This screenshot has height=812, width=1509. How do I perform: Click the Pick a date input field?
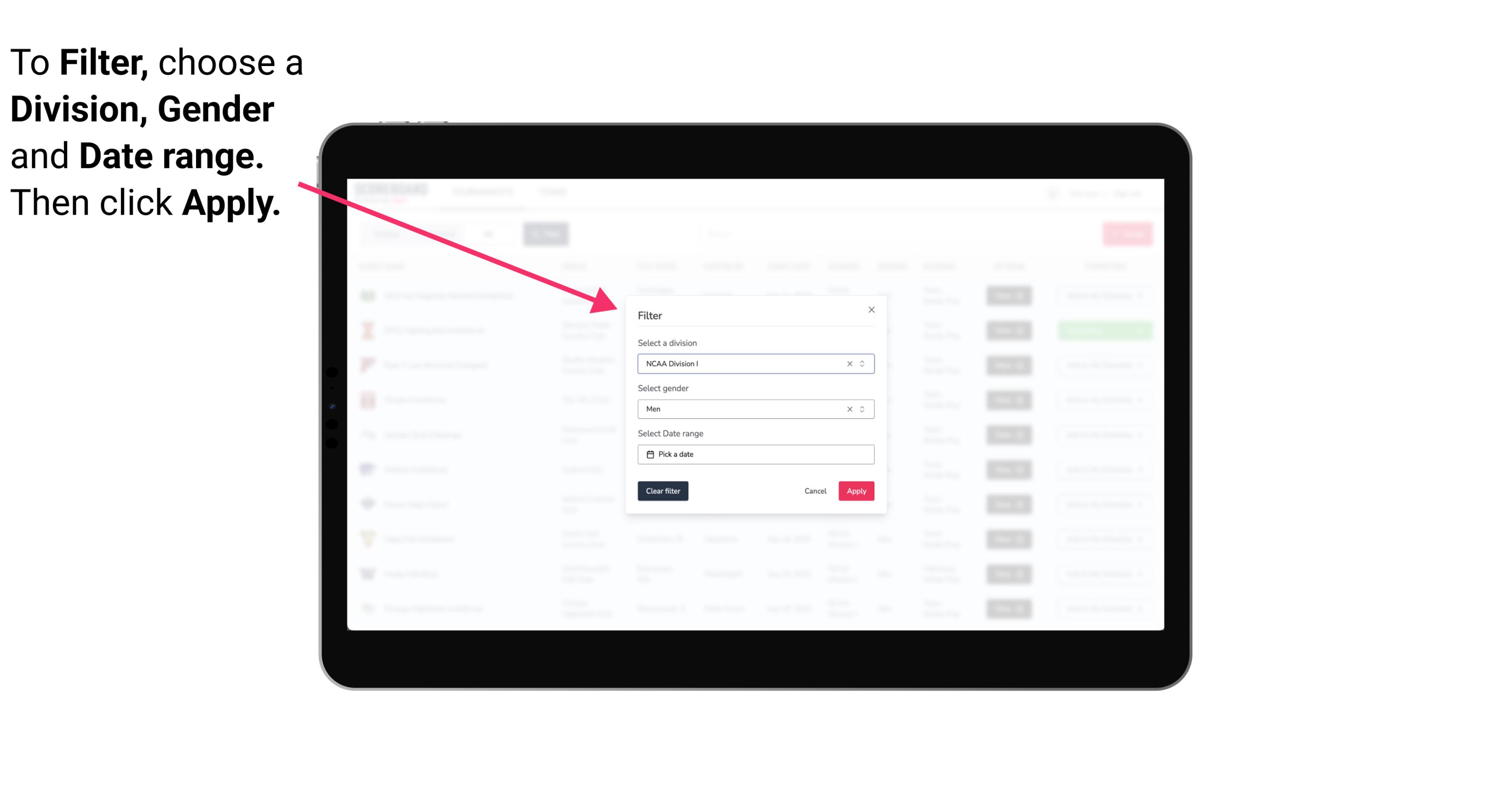755,454
